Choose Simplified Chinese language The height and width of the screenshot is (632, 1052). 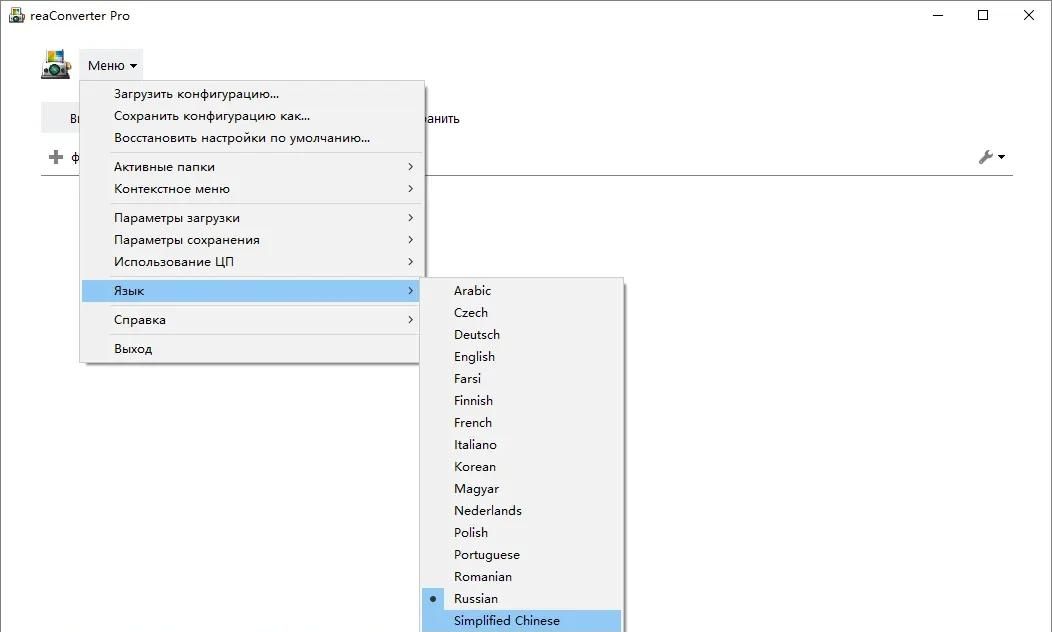[x=522, y=621]
